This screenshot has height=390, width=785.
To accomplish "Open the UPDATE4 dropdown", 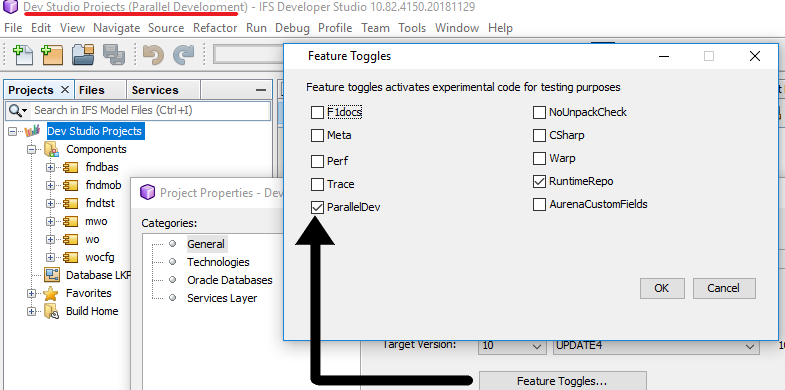I will (656, 346).
